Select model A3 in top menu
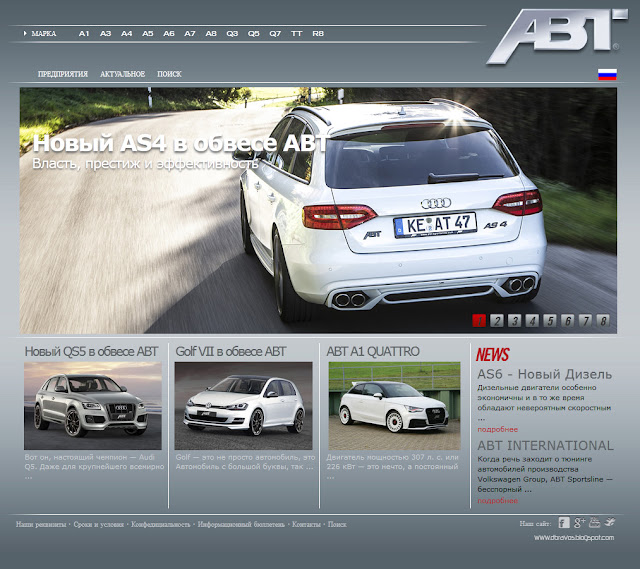Viewport: 640px width, 569px height. 105,33
